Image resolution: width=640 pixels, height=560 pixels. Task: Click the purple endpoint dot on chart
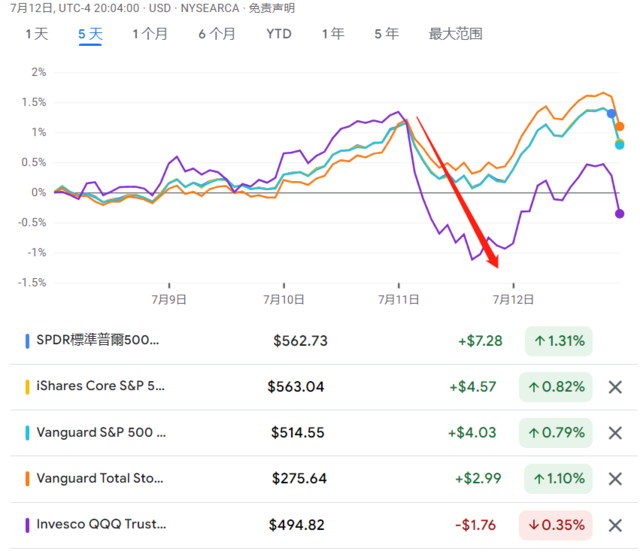tap(620, 213)
